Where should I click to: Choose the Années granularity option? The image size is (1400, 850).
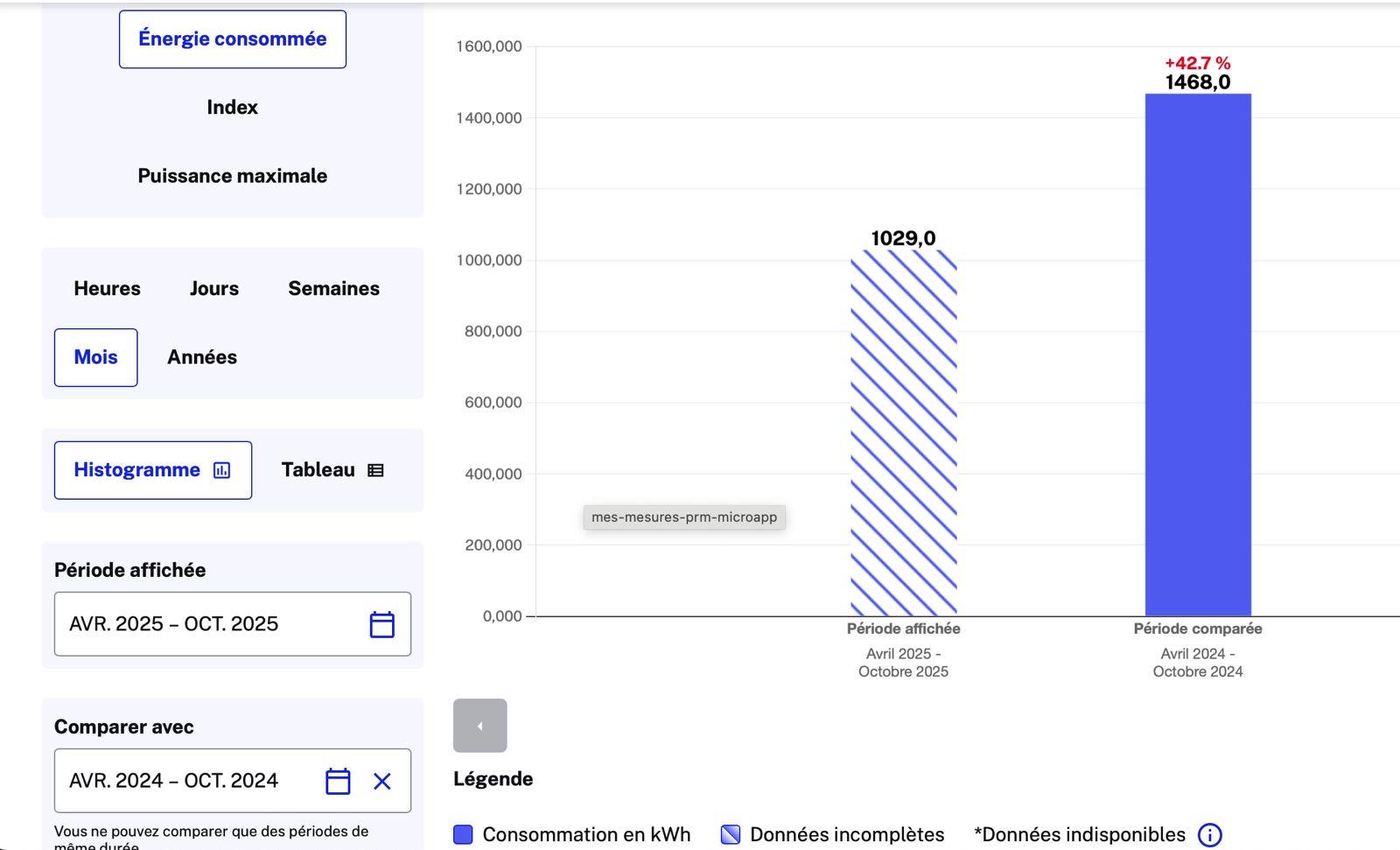click(x=202, y=357)
